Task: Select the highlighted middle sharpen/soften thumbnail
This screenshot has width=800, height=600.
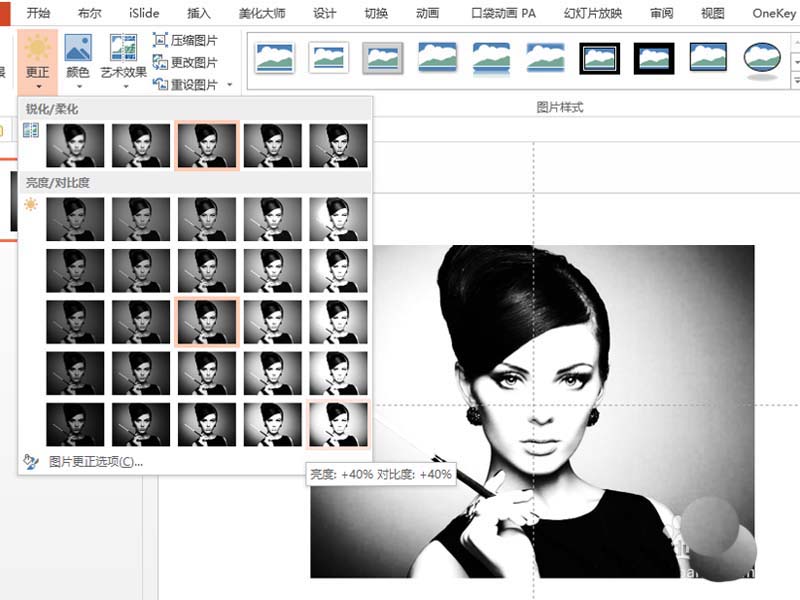Action: click(x=207, y=145)
